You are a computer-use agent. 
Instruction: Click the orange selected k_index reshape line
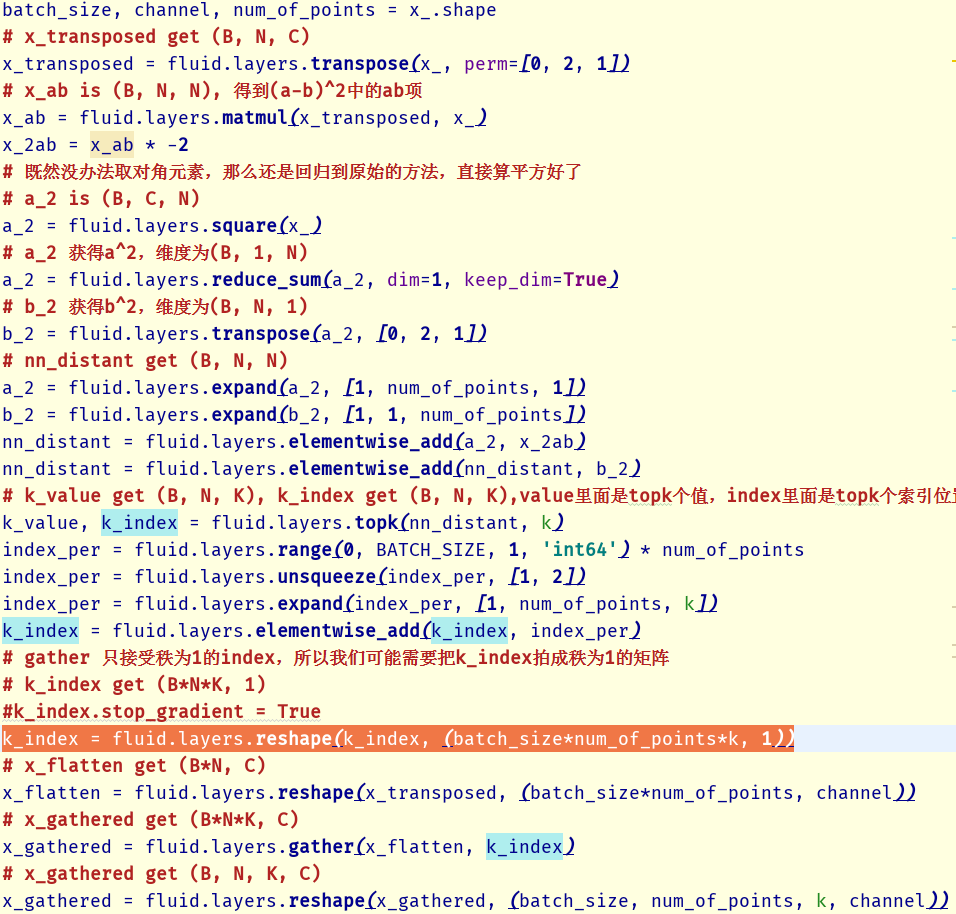pyautogui.click(x=398, y=739)
